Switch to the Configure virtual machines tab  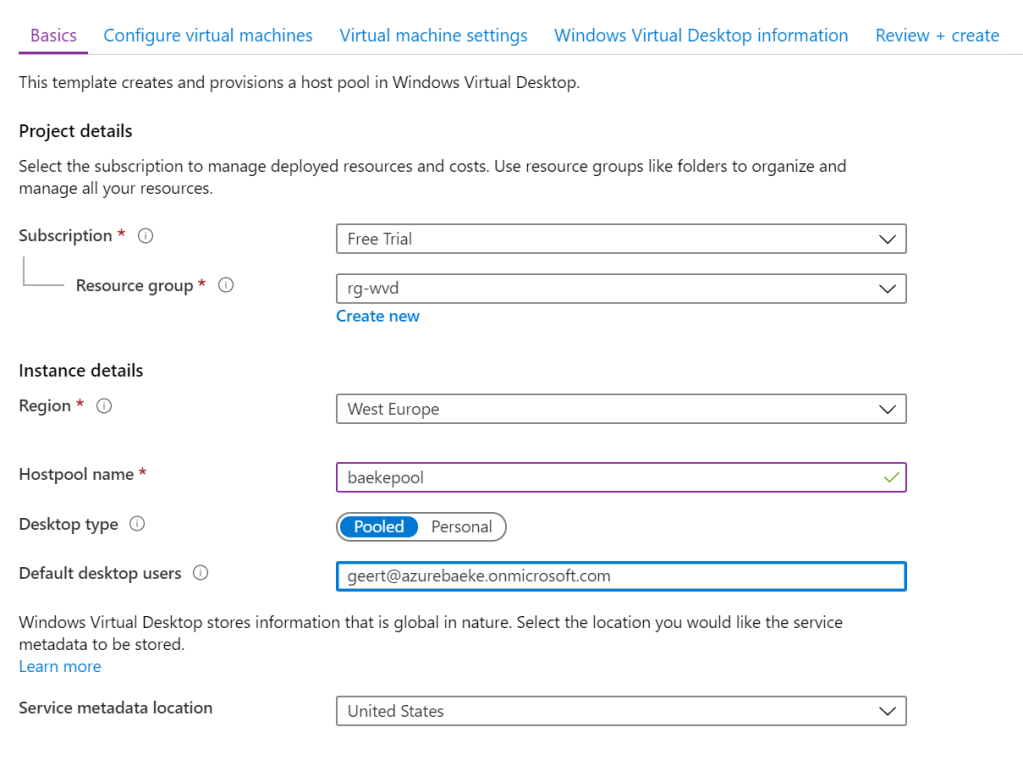[208, 35]
